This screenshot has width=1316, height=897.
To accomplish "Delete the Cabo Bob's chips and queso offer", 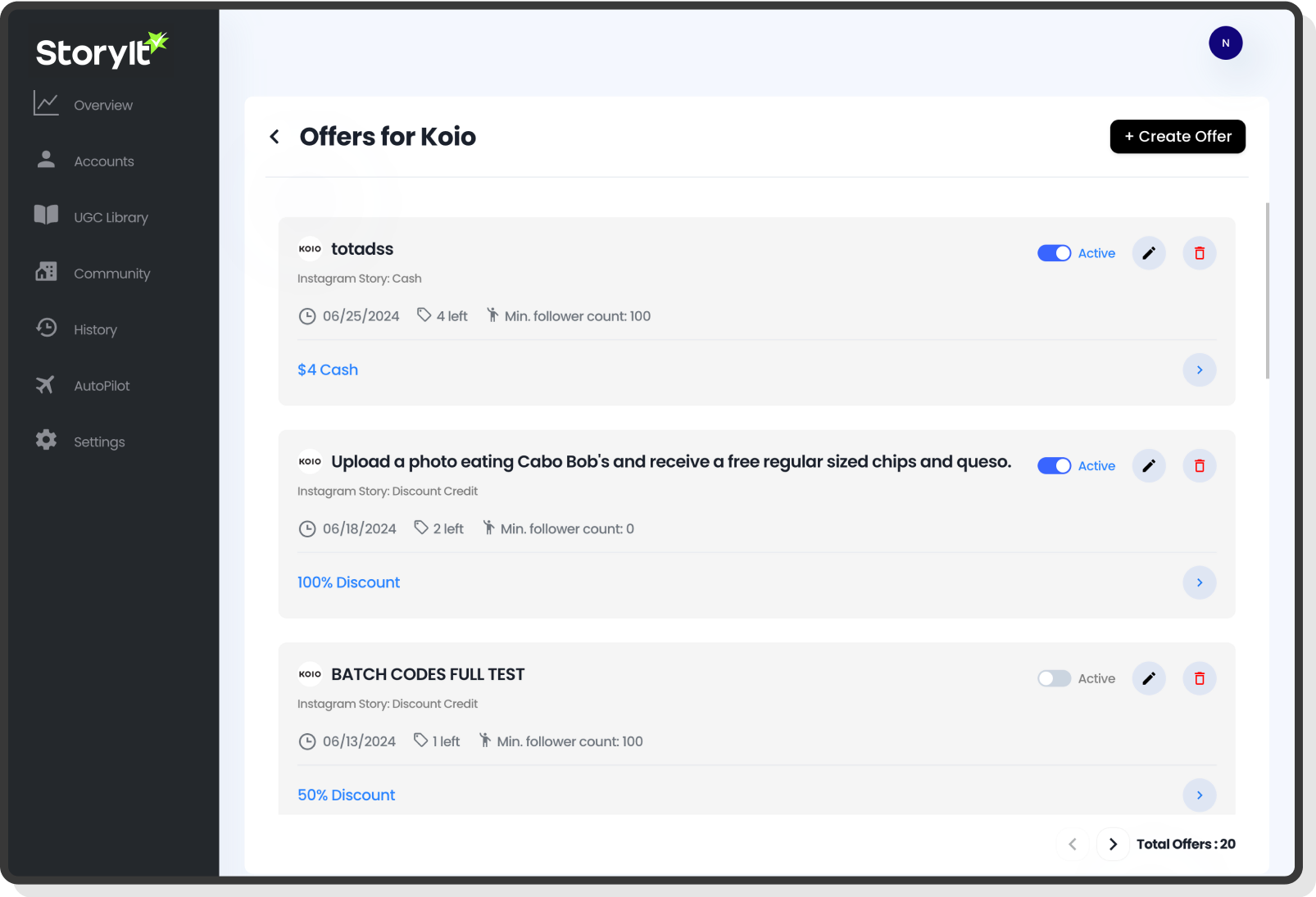I will (1199, 466).
